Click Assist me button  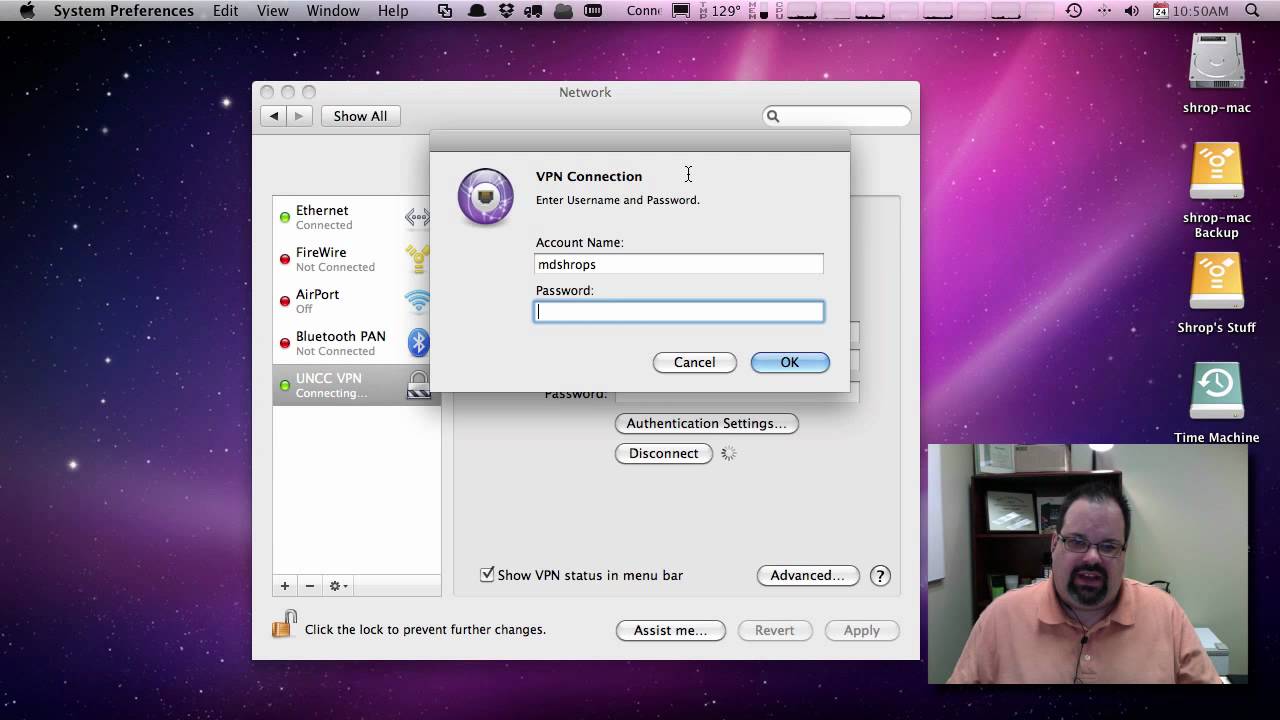coord(670,630)
